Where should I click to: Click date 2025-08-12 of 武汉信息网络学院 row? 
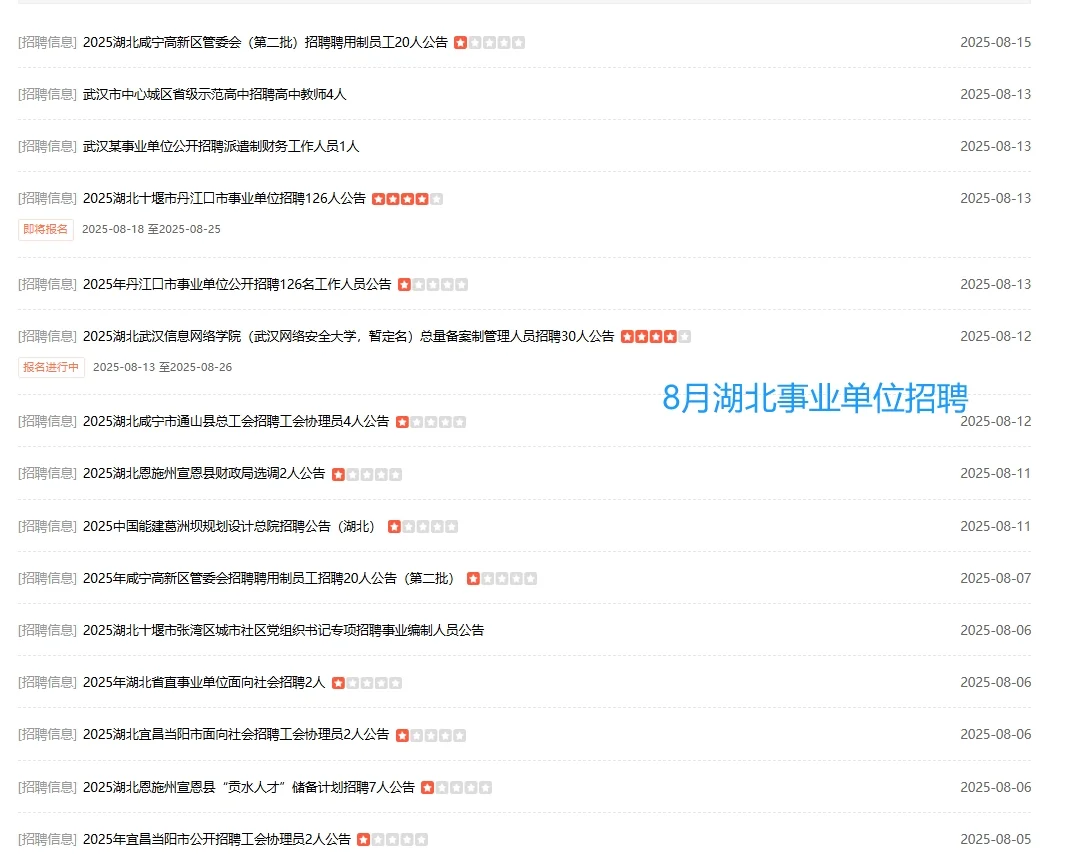[x=996, y=336]
